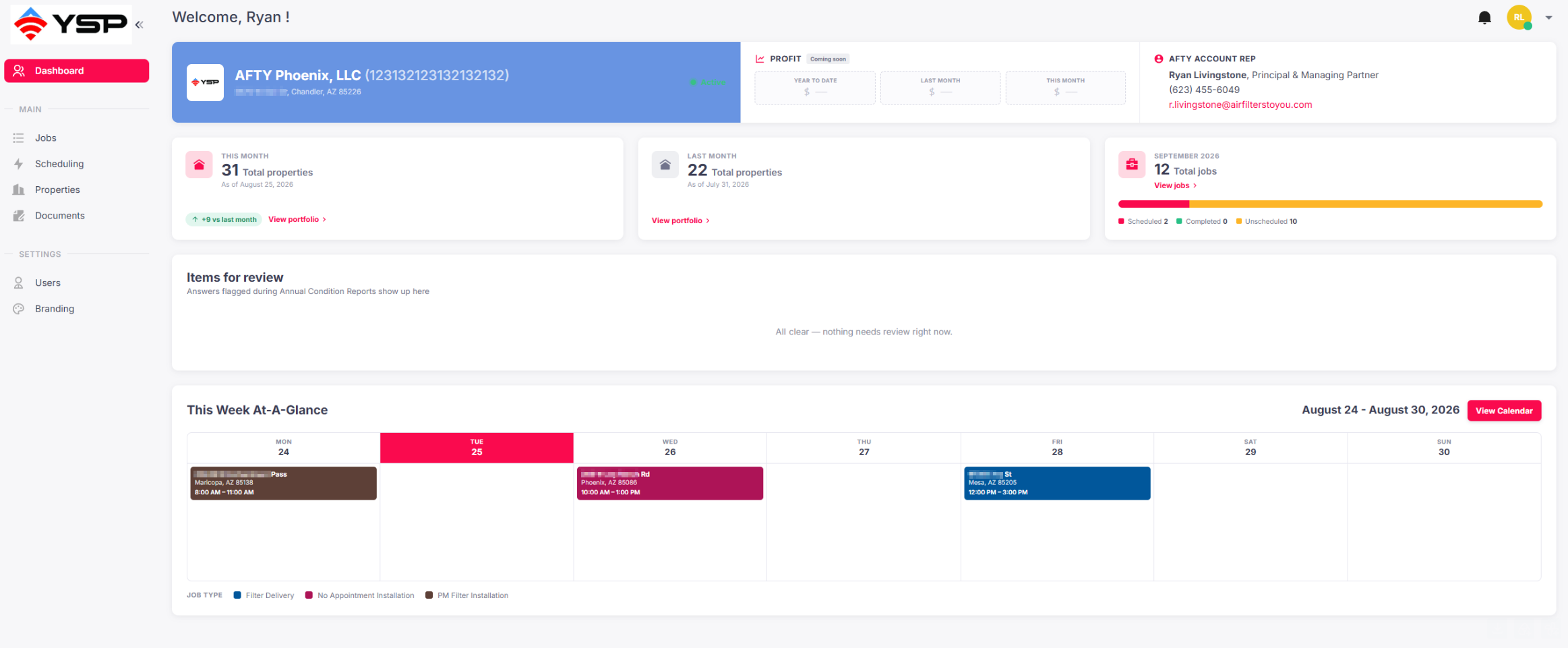This screenshot has width=1568, height=648.
Task: Click the Filter Delivery blue legend swatch
Action: (x=237, y=595)
